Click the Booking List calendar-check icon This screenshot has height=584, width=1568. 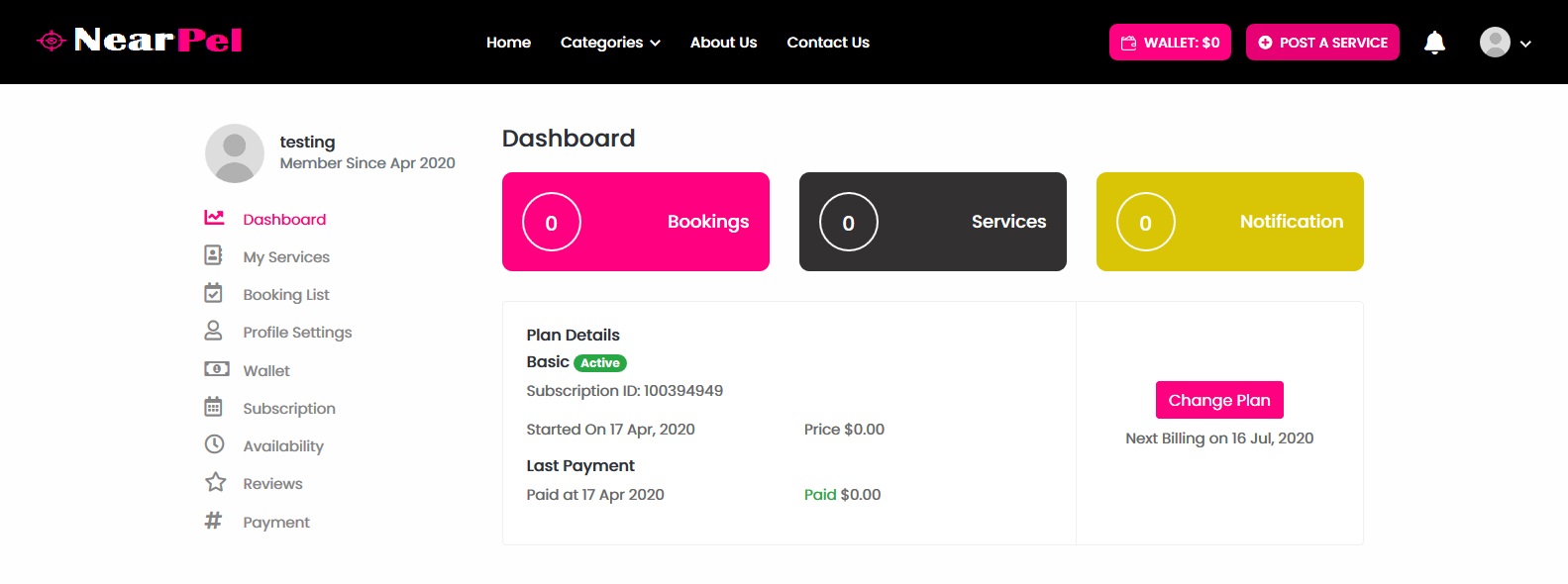point(213,293)
